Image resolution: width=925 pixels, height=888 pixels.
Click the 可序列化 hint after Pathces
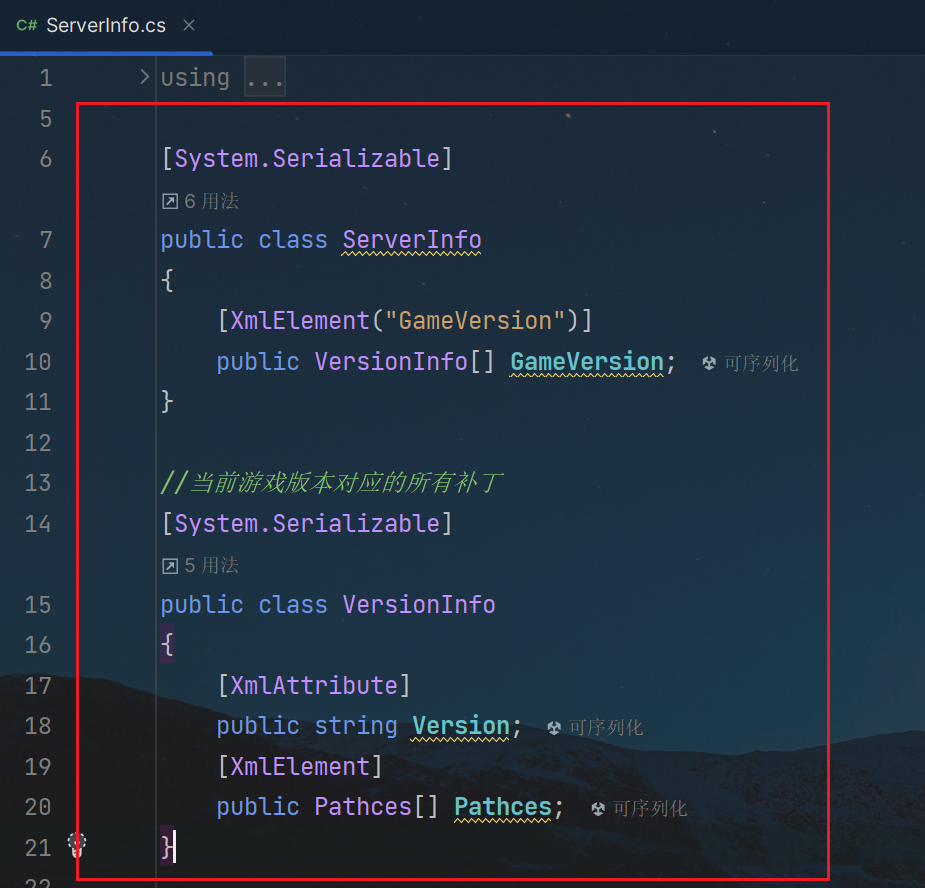pyautogui.click(x=650, y=809)
